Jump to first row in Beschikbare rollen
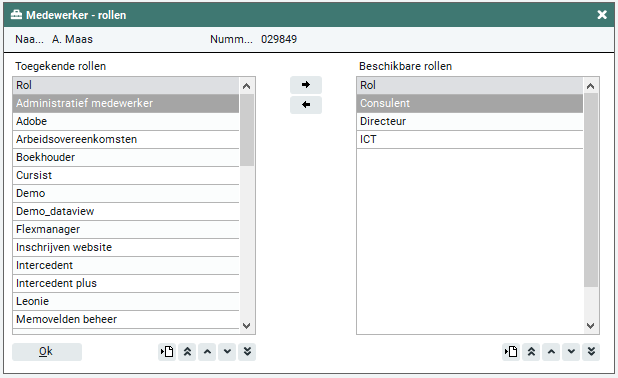Image resolution: width=618 pixels, height=378 pixels. (x=531, y=352)
